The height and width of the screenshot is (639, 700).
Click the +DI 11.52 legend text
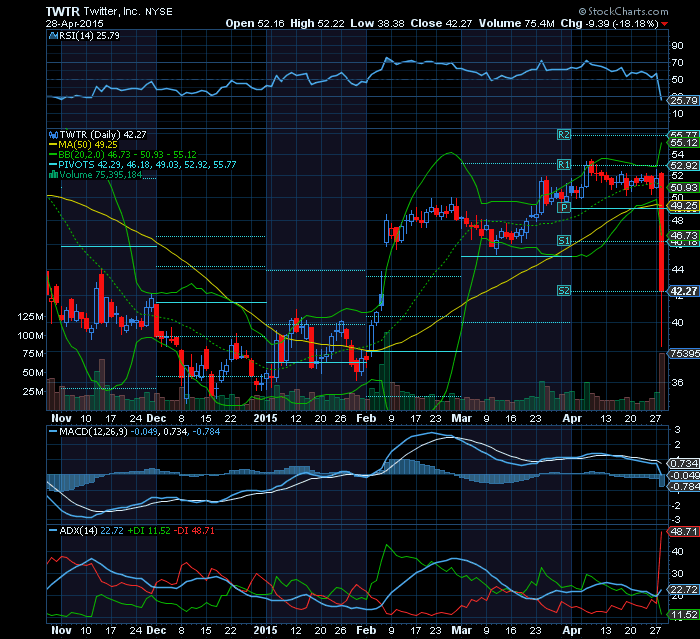point(149,531)
